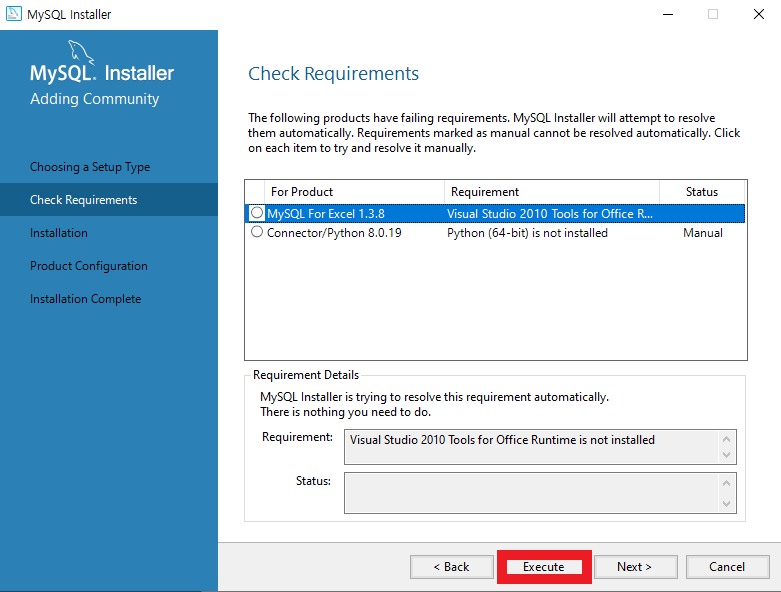
Task: Open the Product Configuration step
Action: pos(89,266)
